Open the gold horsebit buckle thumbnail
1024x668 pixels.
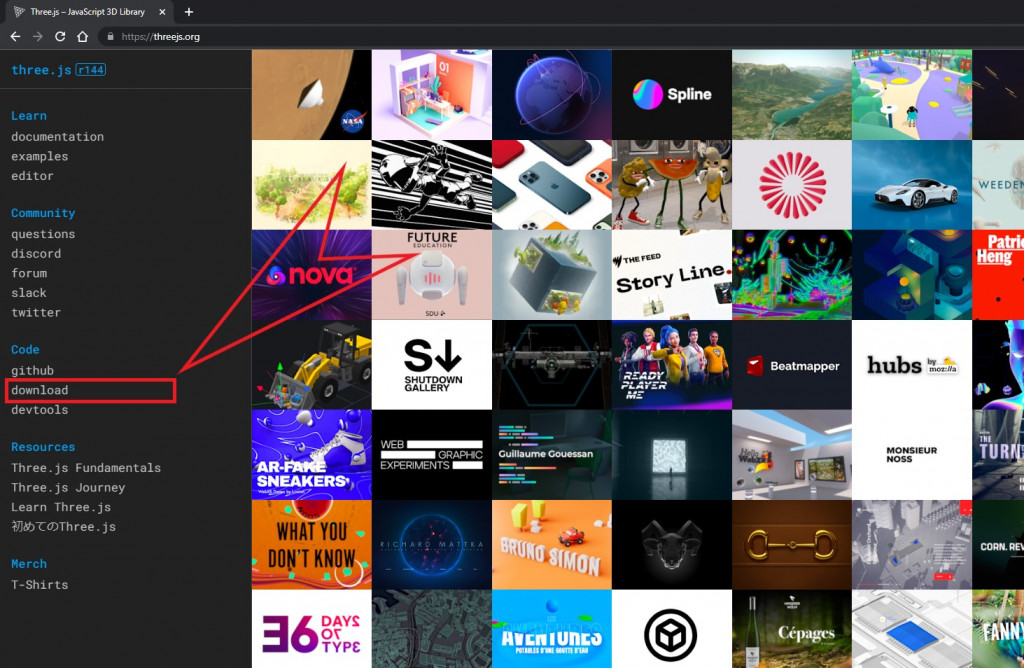tap(792, 545)
